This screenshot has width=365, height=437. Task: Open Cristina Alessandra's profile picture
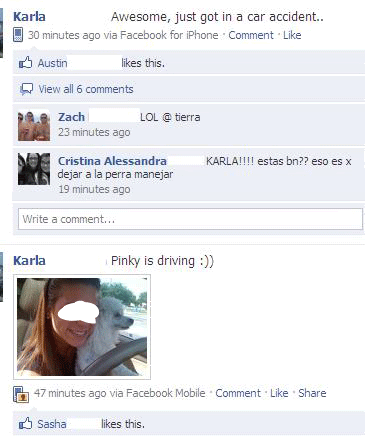tap(34, 169)
